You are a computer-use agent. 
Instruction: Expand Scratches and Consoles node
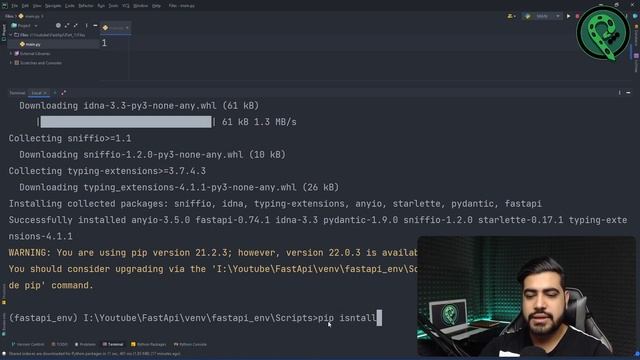(x=11, y=63)
